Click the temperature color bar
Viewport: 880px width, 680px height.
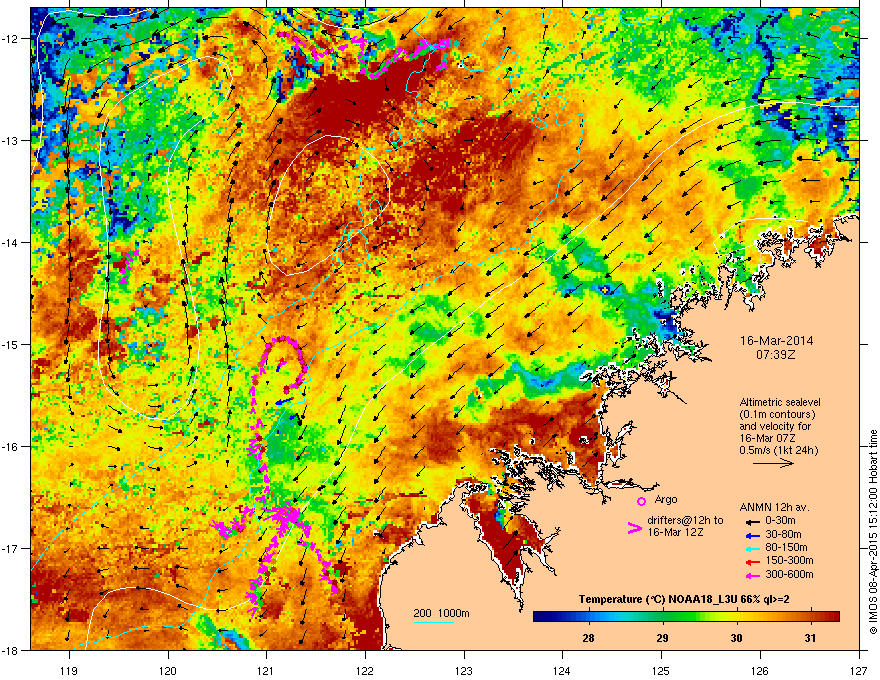(x=686, y=617)
